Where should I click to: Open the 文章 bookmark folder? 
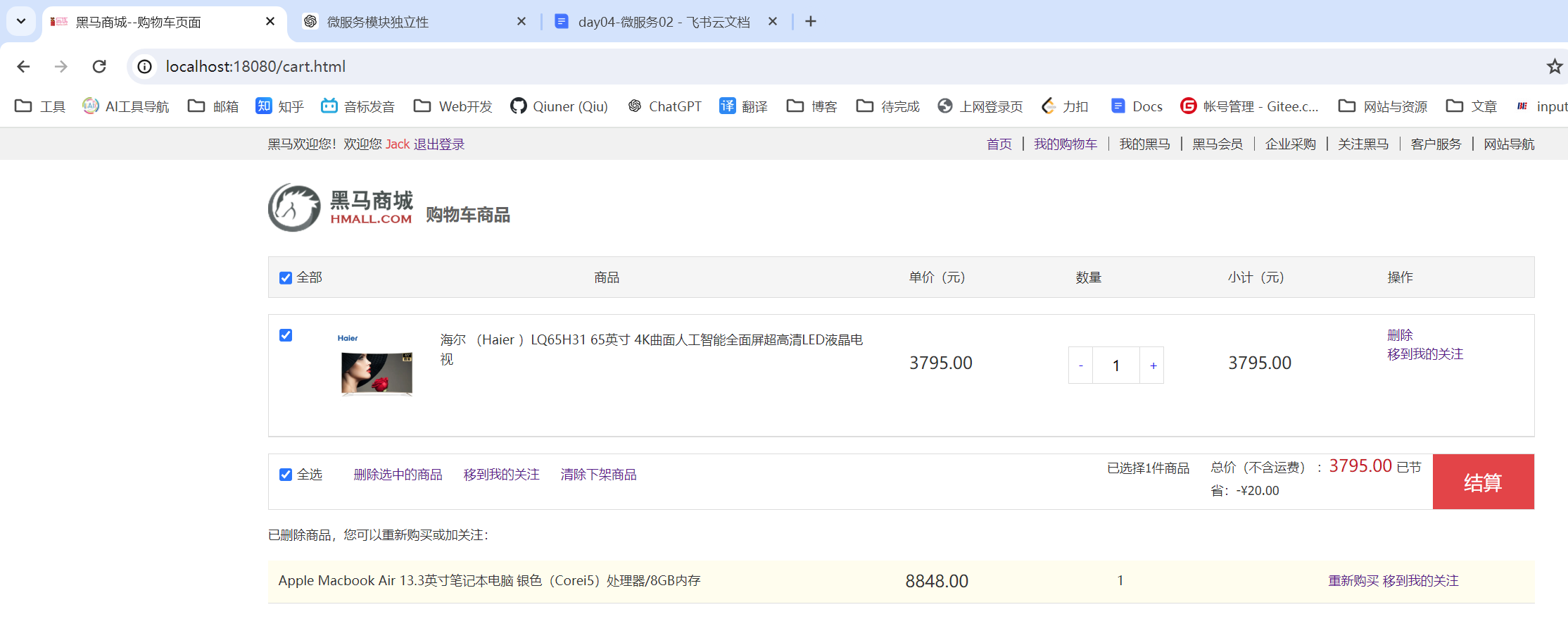[1472, 106]
